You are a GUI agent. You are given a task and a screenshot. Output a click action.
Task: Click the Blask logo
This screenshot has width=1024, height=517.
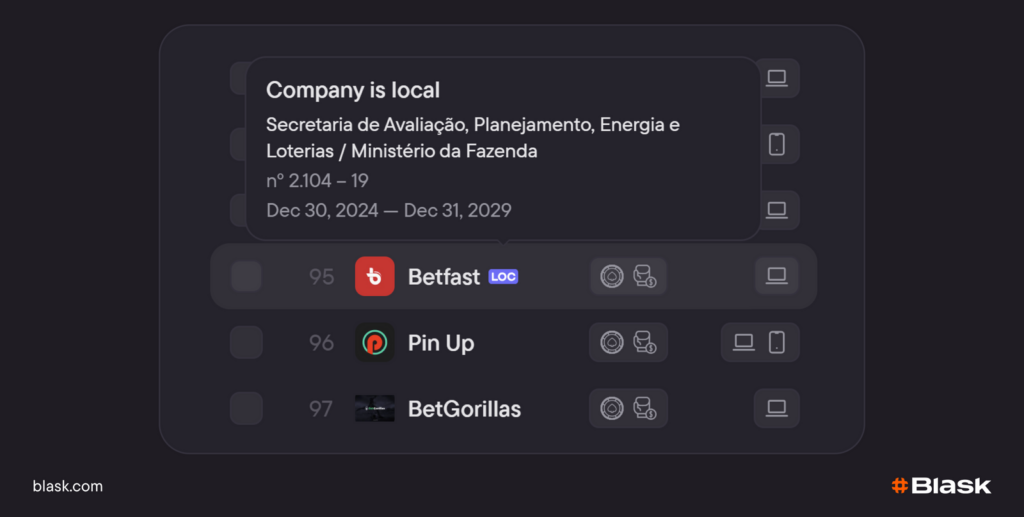(941, 486)
